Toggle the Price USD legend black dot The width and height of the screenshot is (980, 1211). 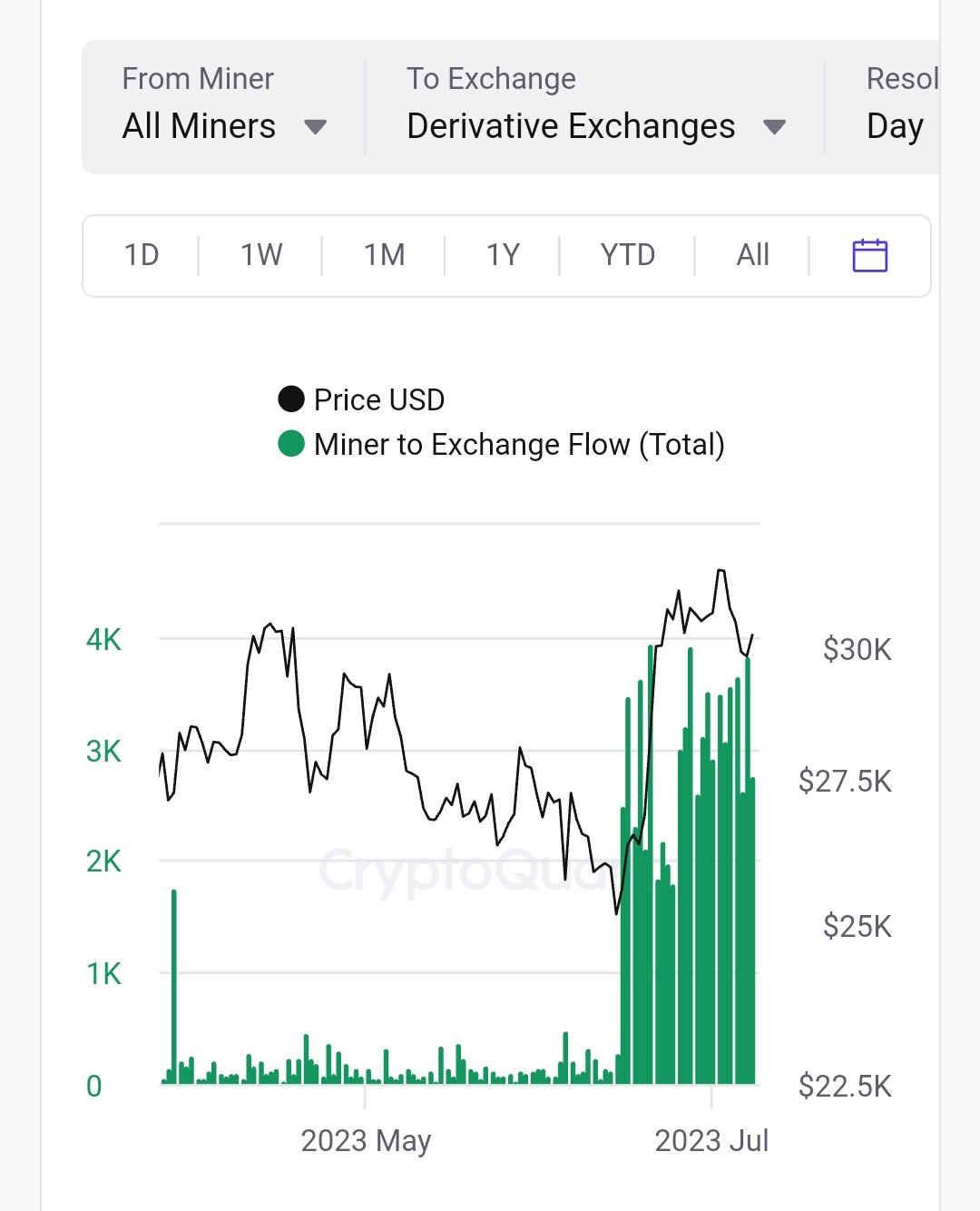(291, 399)
